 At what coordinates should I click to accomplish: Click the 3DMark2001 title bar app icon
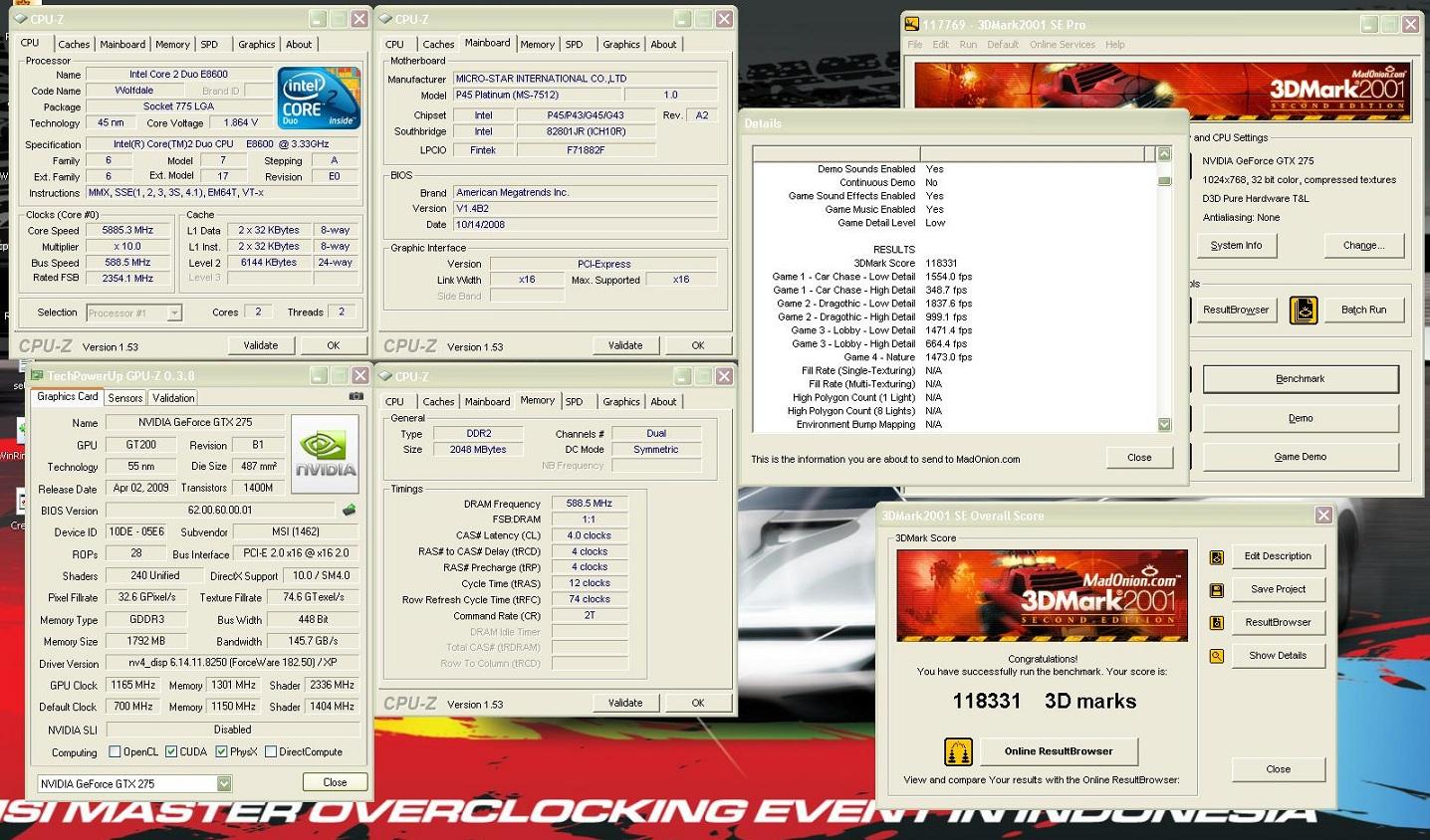911,24
